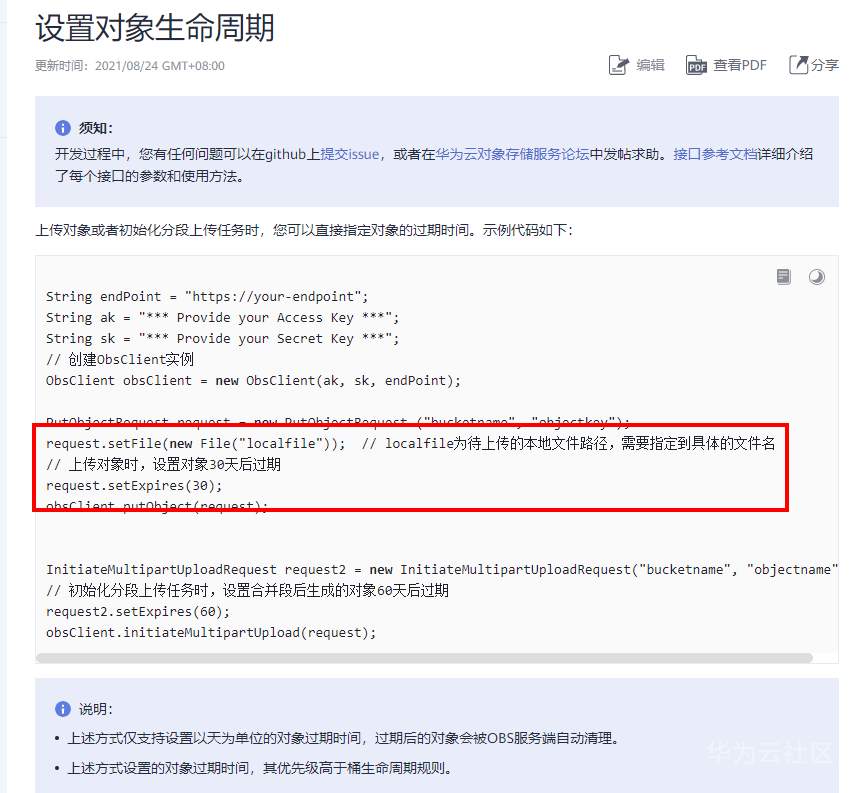
Task: Click the obsClient.initiateMultipartUpload(request) line
Action: coord(211,633)
